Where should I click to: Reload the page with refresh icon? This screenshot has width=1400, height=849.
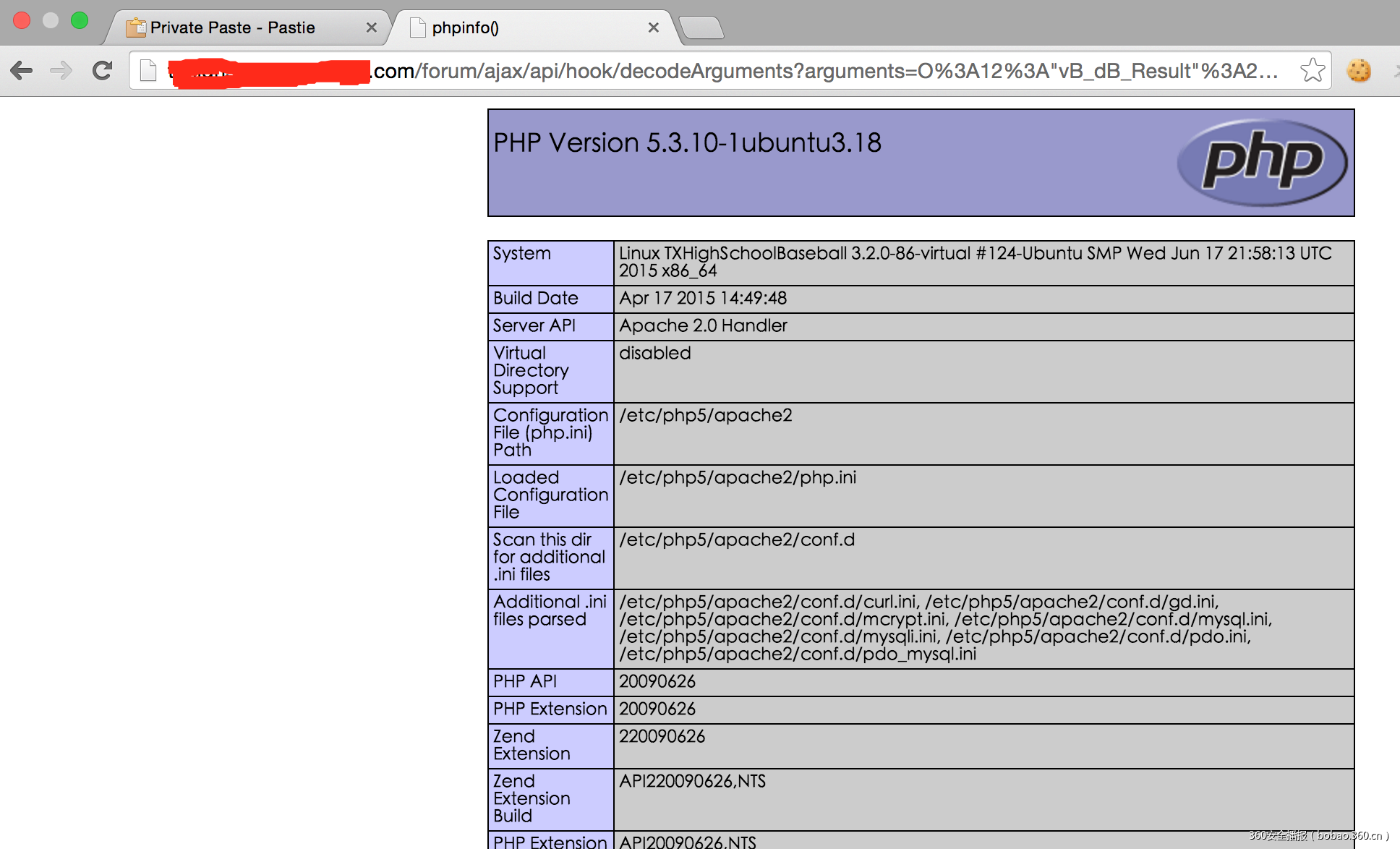tap(102, 71)
